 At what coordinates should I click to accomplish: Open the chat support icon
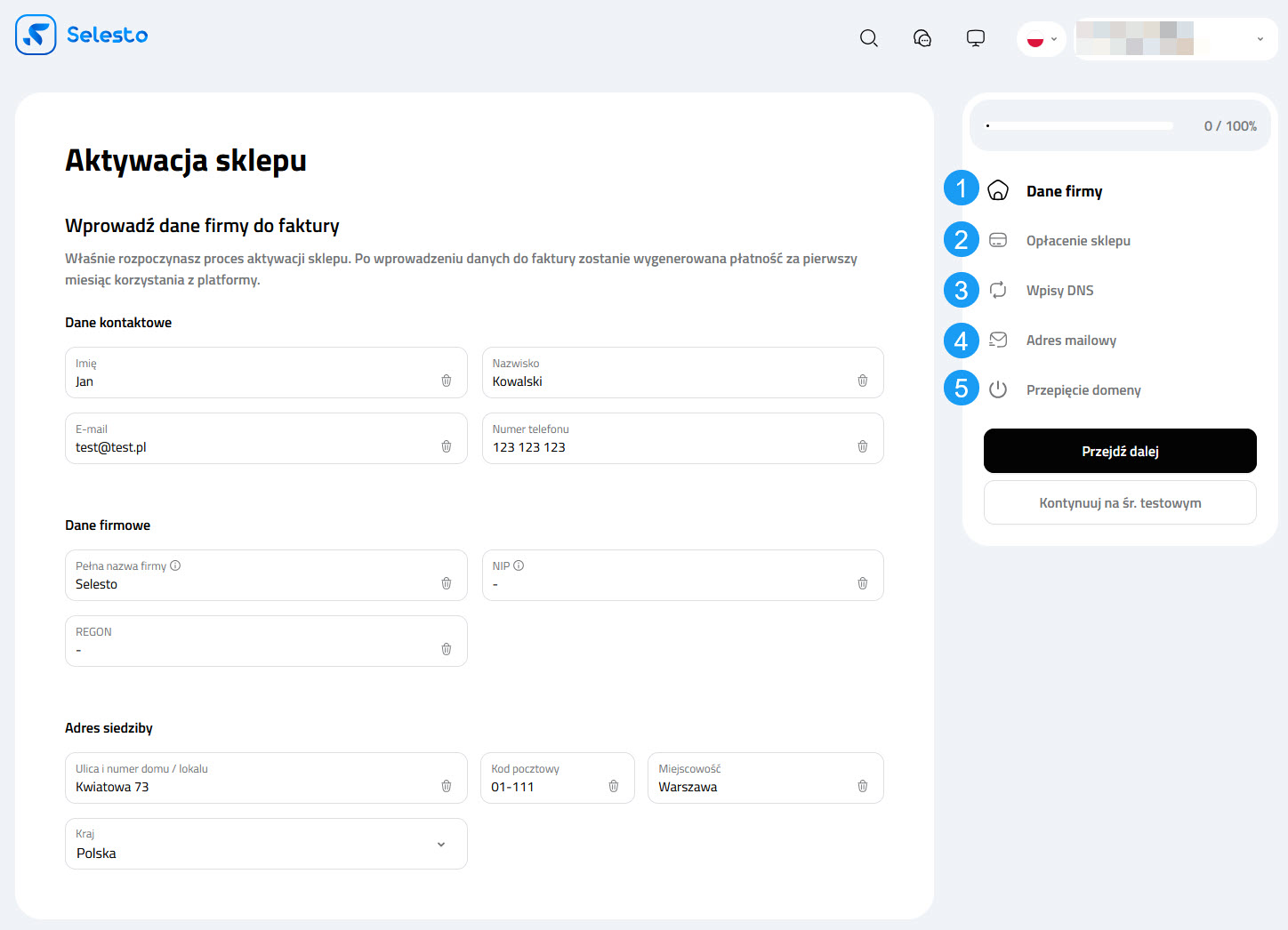point(922,38)
